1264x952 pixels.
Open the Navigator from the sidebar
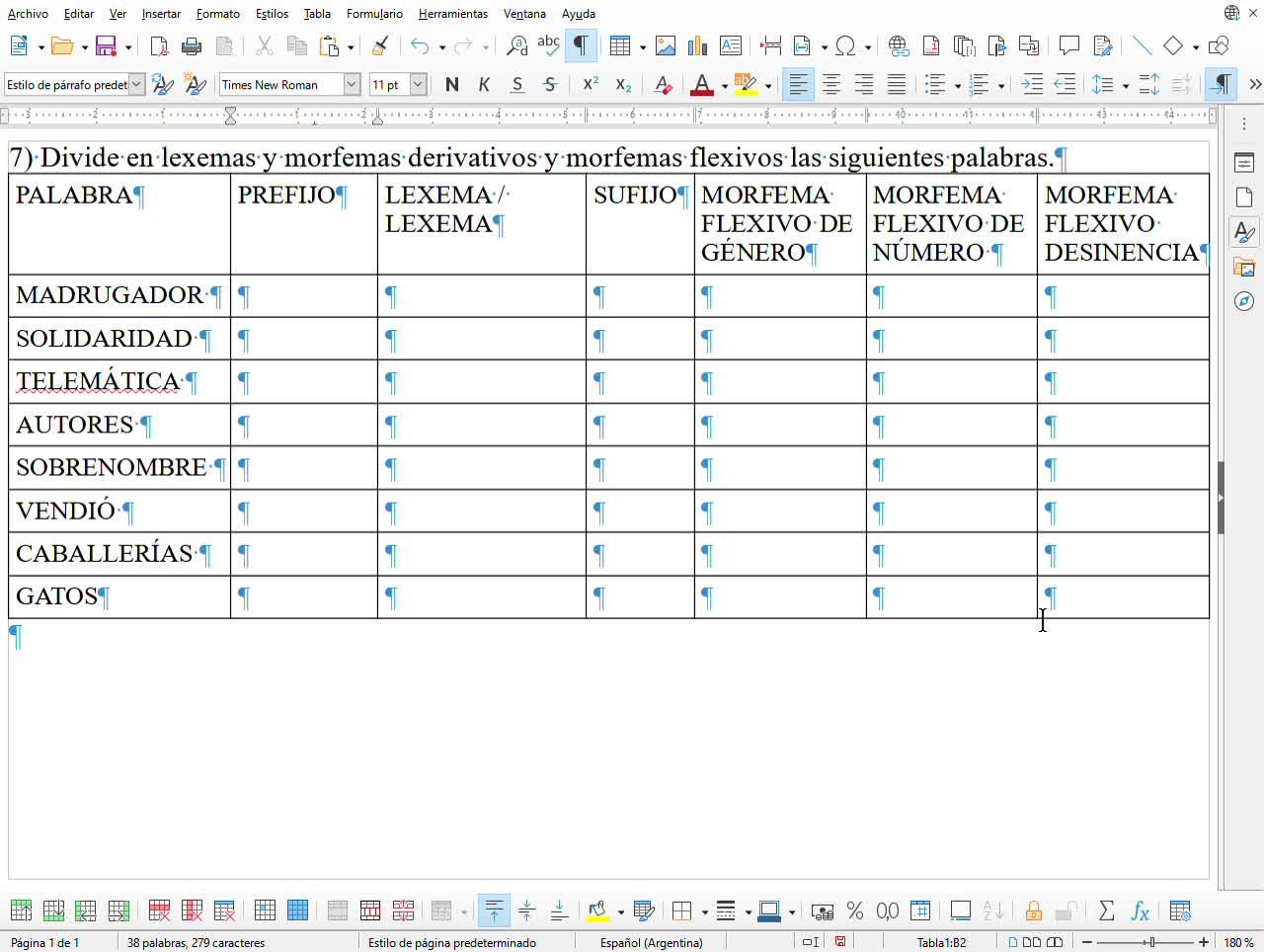1244,301
